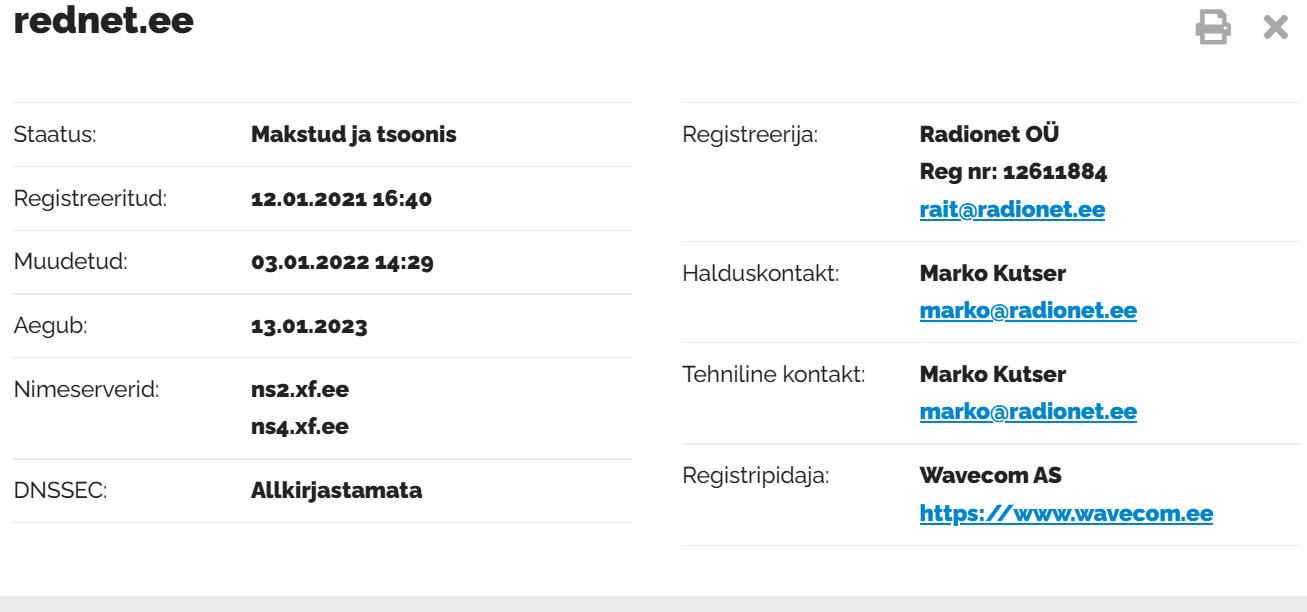Select the rednet.ee domain heading

pos(104,20)
